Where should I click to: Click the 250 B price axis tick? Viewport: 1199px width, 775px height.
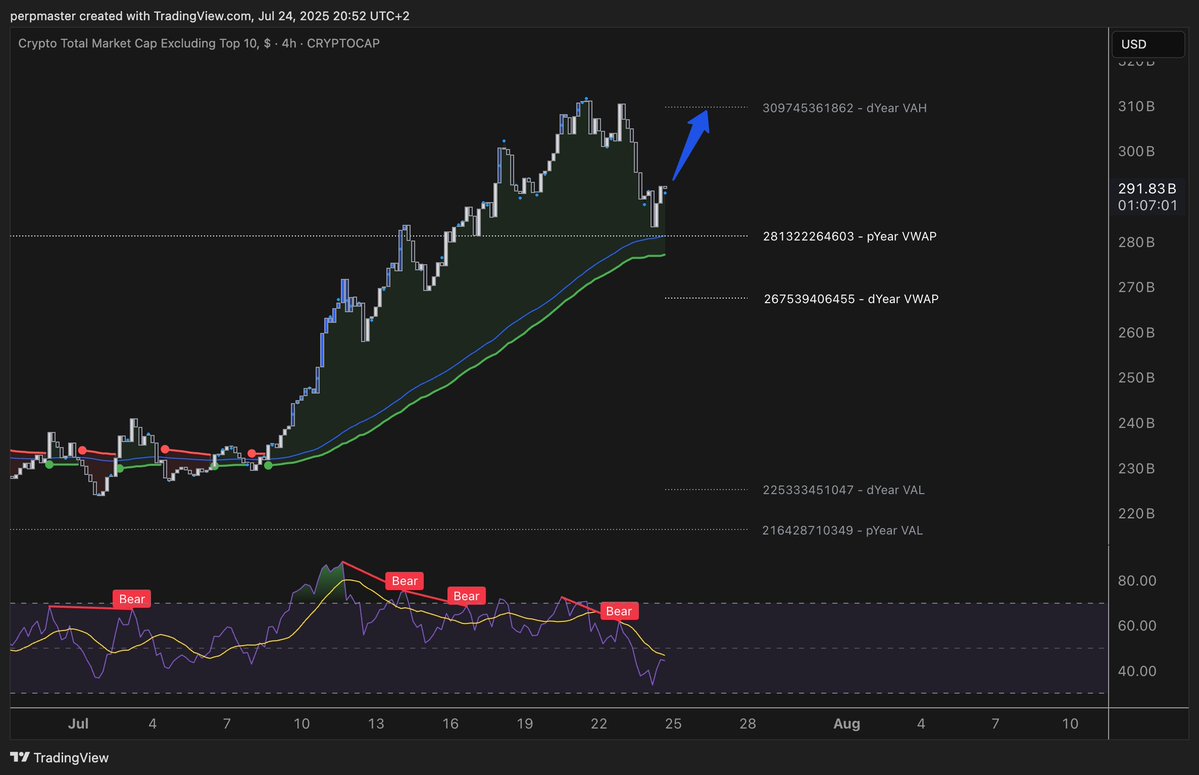pos(1136,378)
